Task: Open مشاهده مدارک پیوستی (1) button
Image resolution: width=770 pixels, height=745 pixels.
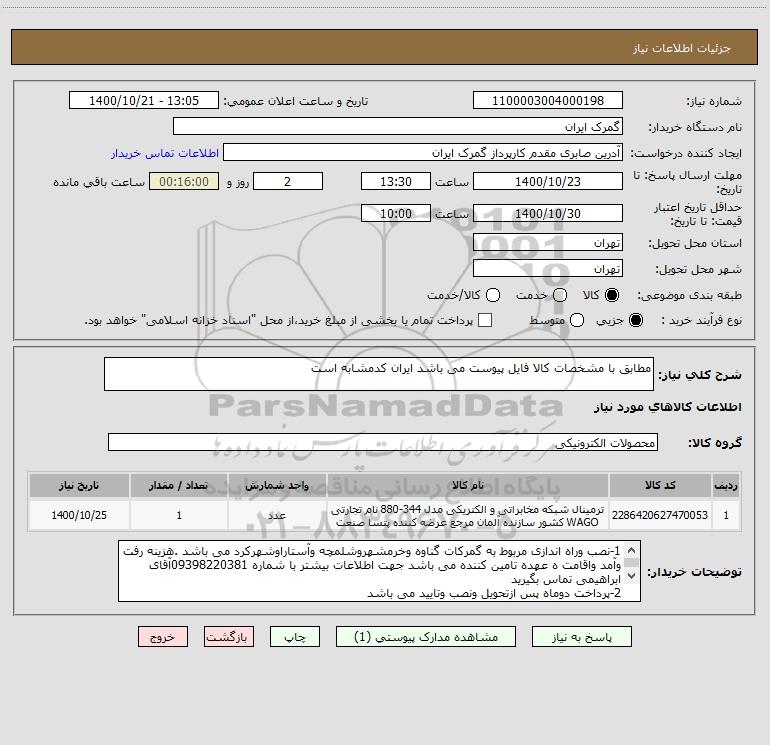Action: pos(426,636)
